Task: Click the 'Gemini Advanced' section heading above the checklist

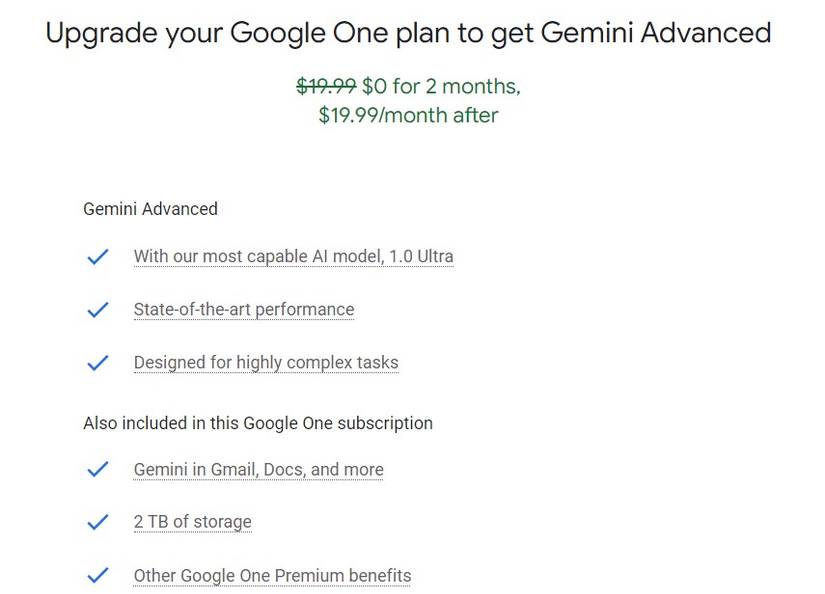Action: click(x=150, y=209)
